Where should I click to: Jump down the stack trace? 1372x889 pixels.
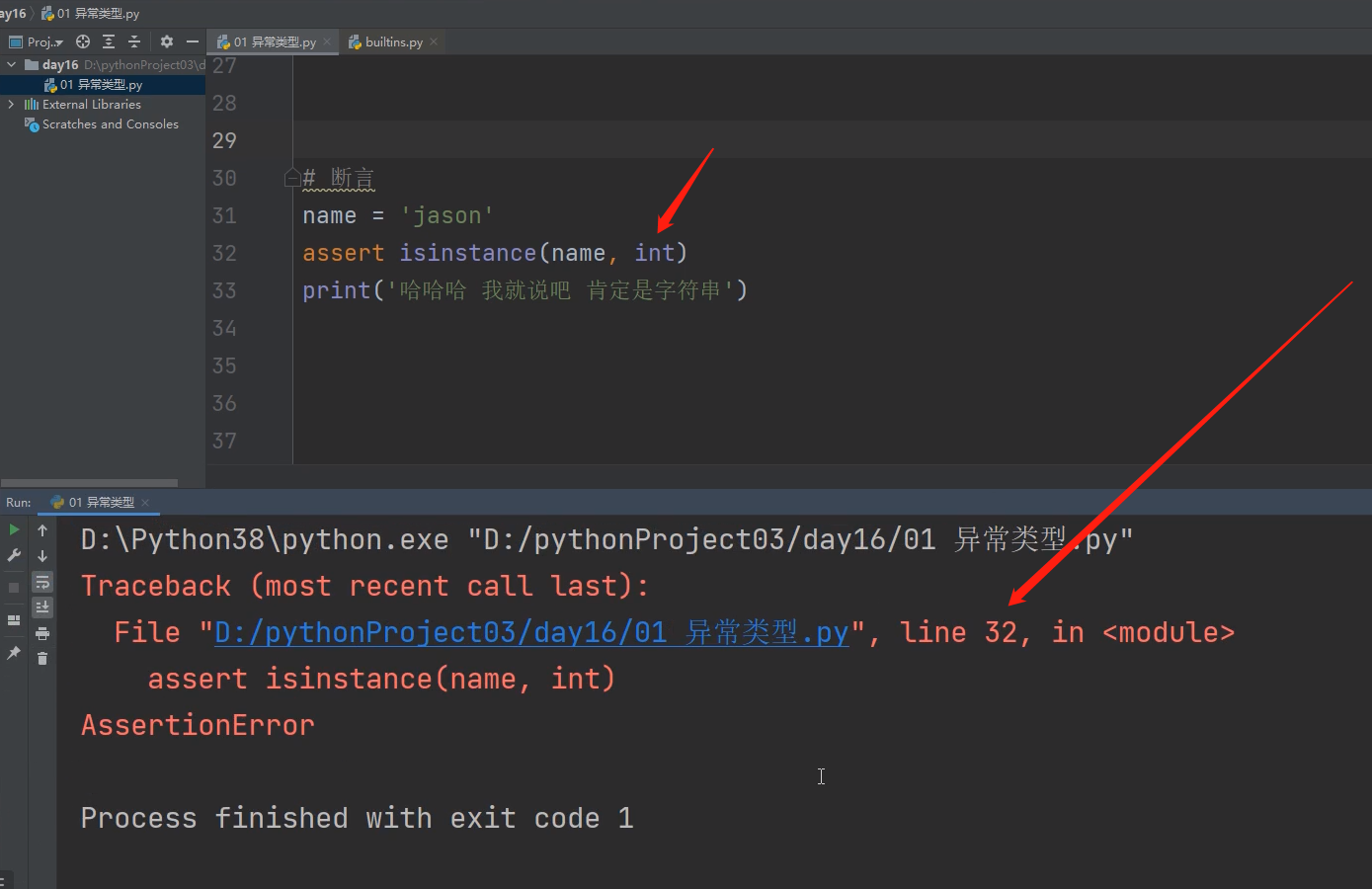click(x=42, y=556)
